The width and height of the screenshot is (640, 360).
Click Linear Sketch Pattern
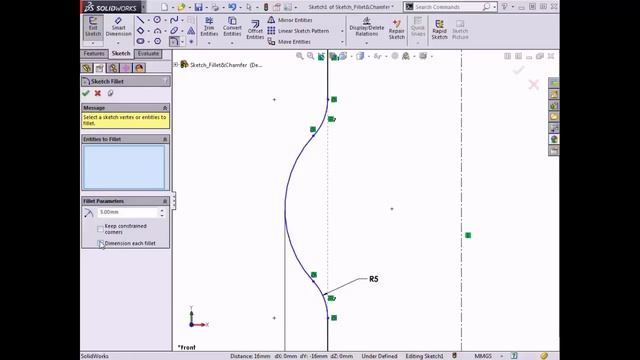click(298, 31)
